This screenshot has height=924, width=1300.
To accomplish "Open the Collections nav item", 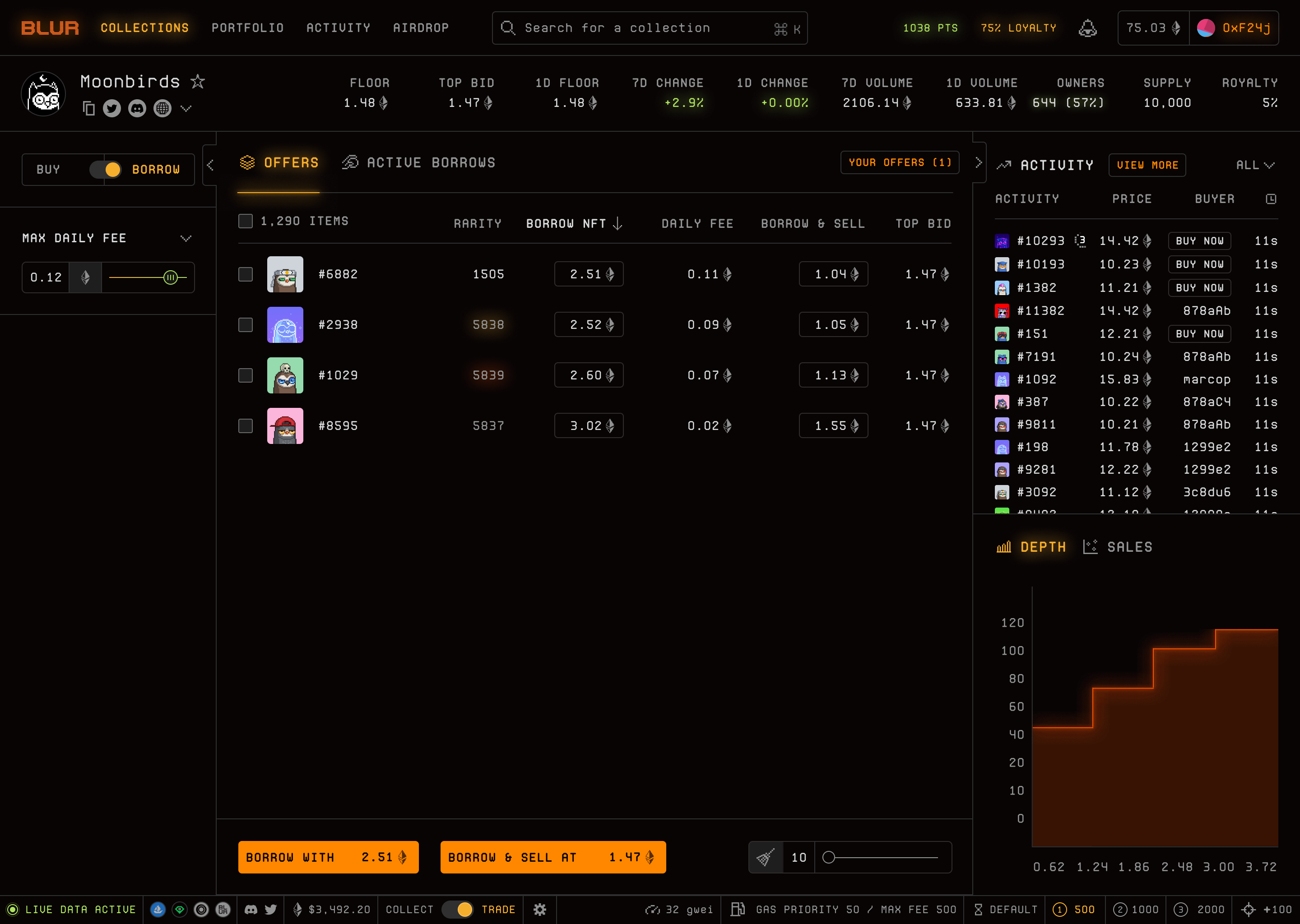I will point(144,28).
